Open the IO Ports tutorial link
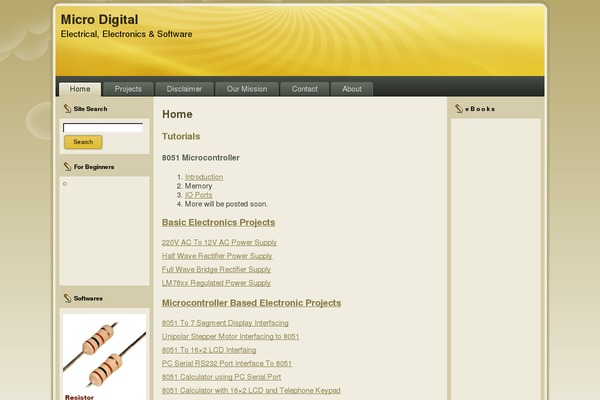This screenshot has height=400, width=600. pos(199,195)
